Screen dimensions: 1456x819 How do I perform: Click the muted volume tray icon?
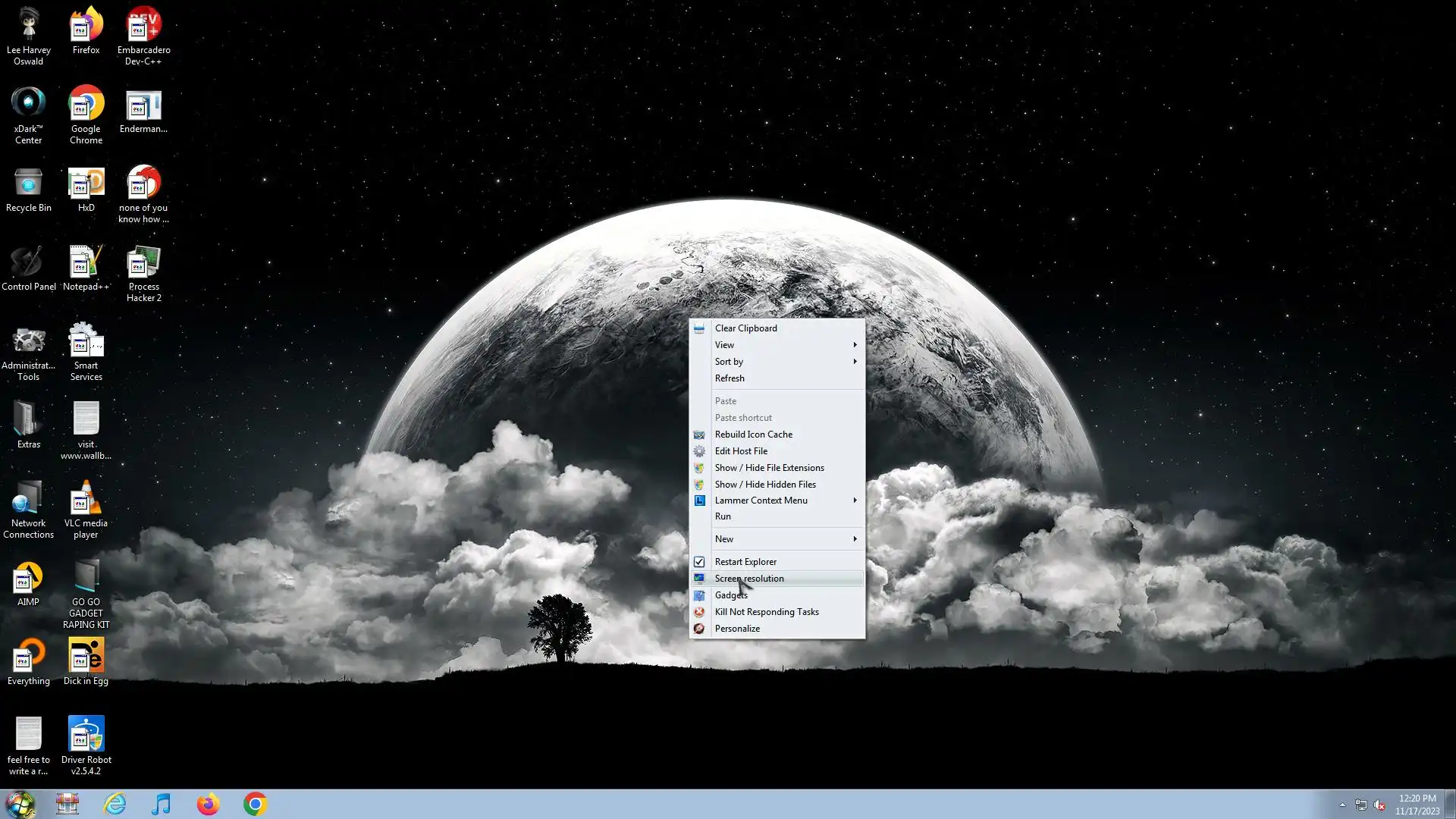(1379, 805)
